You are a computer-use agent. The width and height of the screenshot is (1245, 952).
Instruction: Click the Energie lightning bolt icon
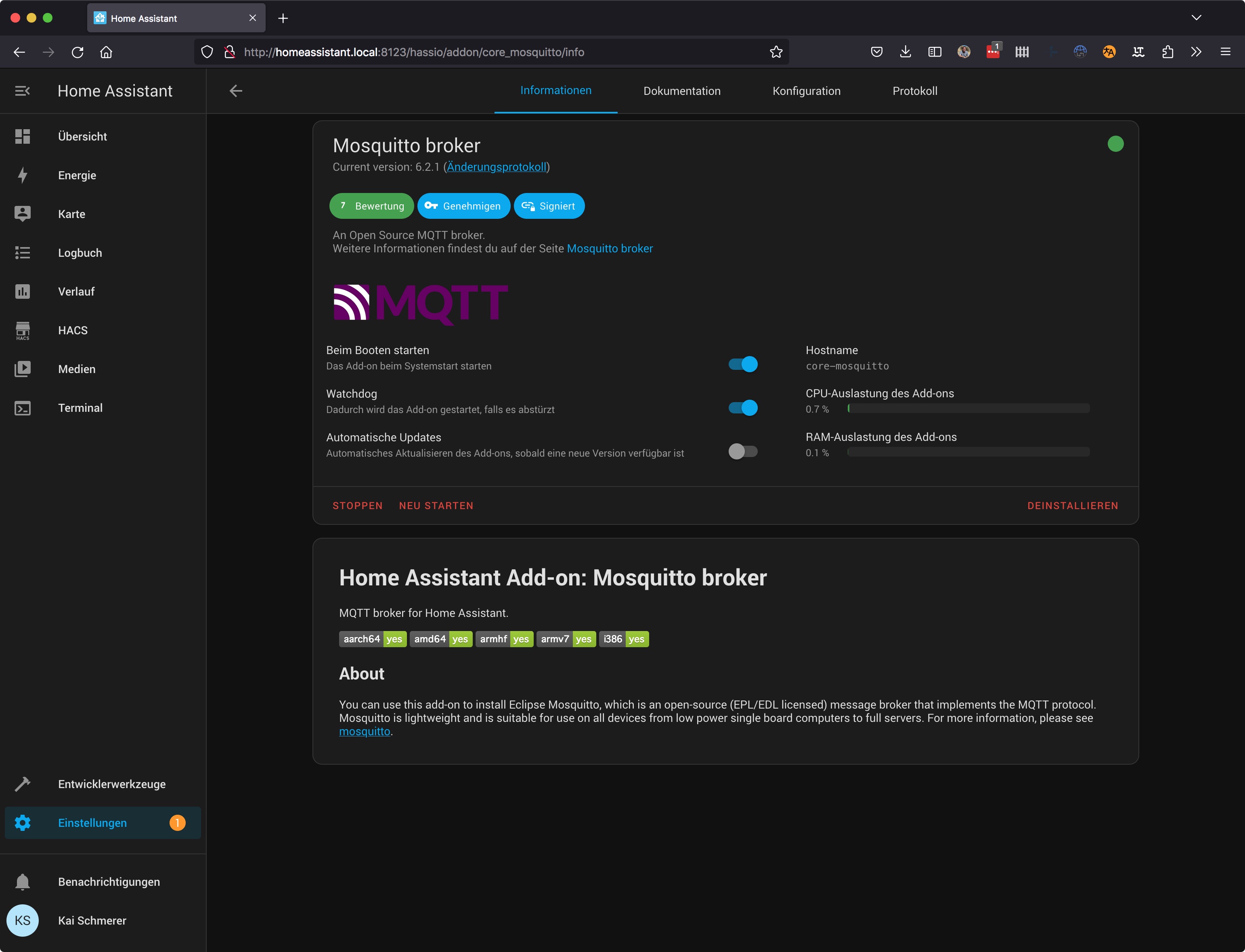pos(23,175)
